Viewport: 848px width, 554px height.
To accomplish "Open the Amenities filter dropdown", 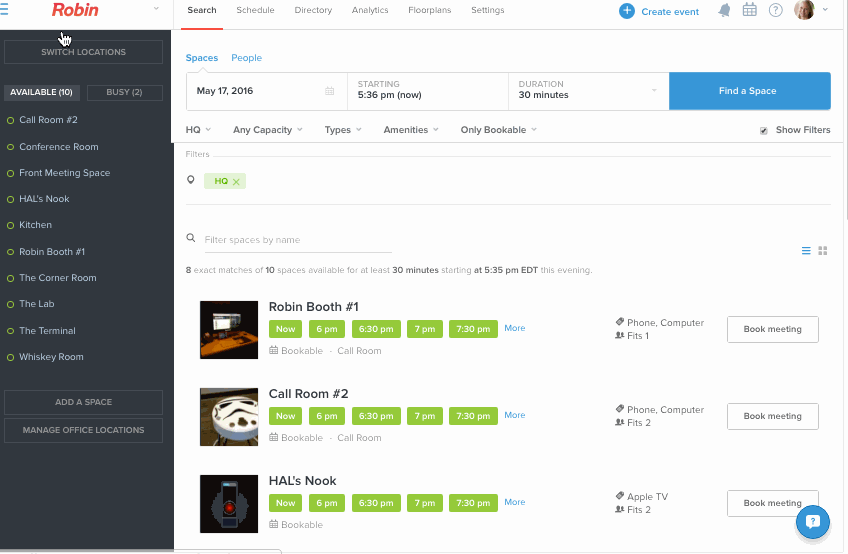I will [411, 130].
